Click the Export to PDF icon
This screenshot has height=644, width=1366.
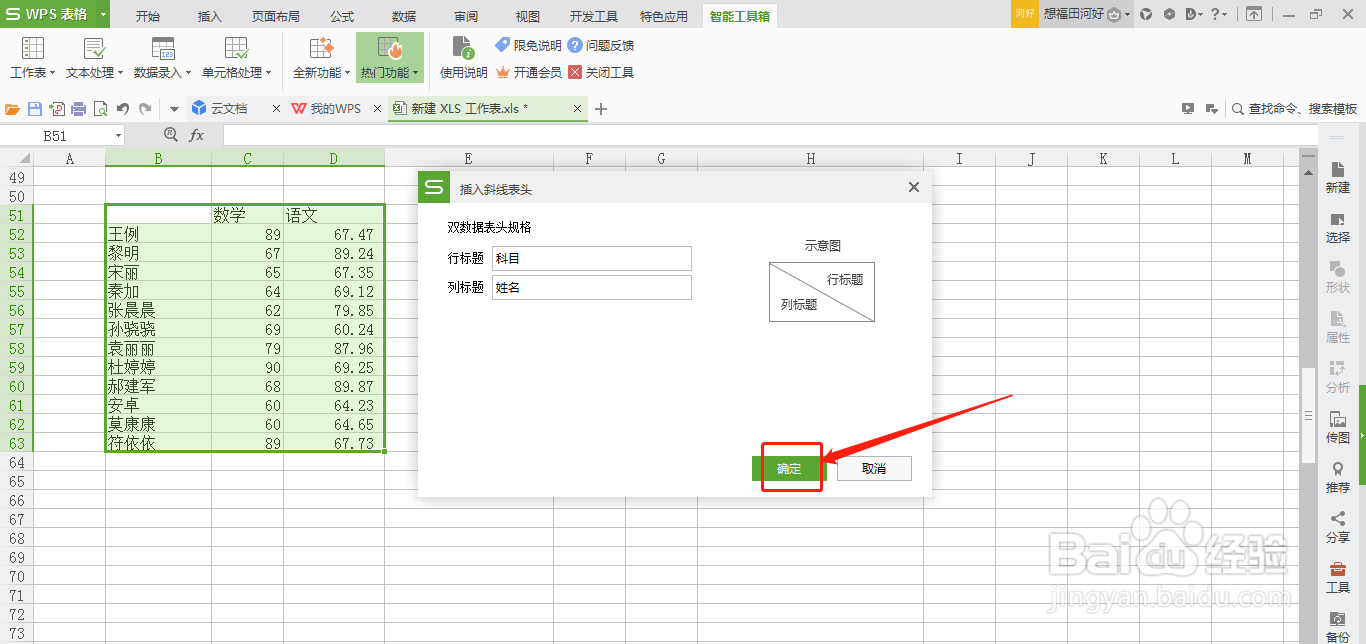point(57,108)
